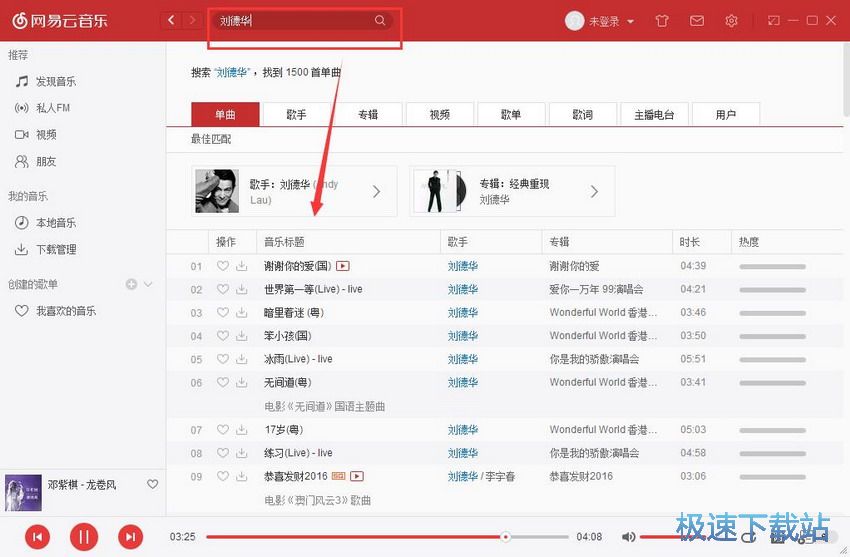This screenshot has height=557, width=850.
Task: Download the song 世界第一等(Live)
Action: tap(242, 289)
